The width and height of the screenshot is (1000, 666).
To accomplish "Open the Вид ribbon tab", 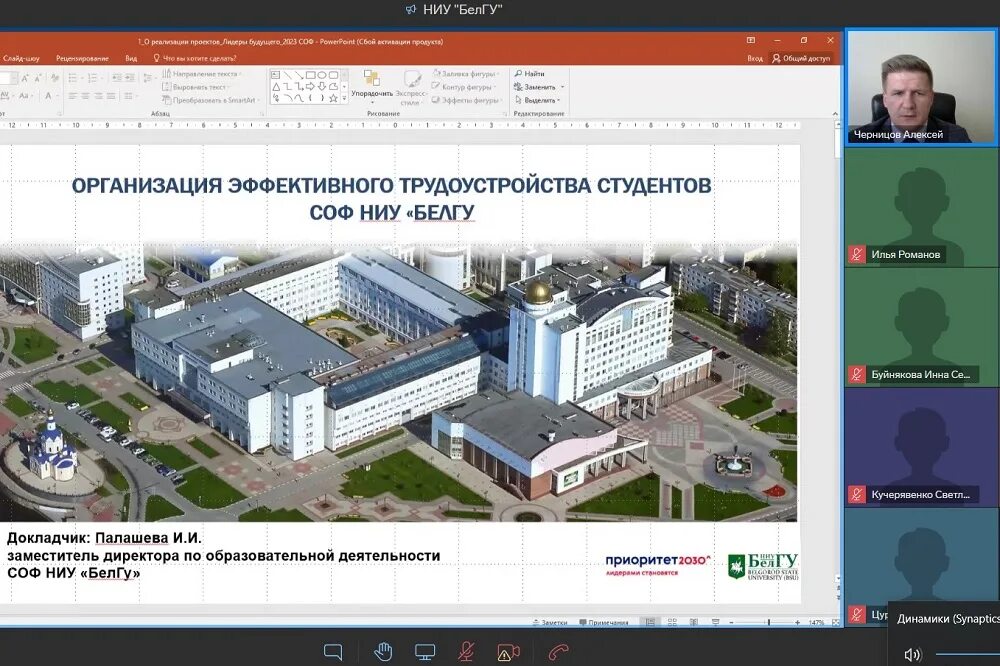I will (x=131, y=58).
